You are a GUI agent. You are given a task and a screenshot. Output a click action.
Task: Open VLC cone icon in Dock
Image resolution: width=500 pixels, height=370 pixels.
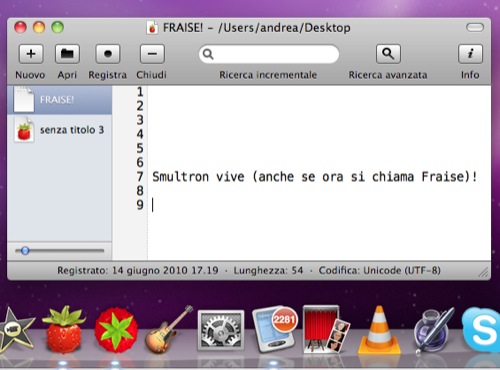tap(379, 330)
